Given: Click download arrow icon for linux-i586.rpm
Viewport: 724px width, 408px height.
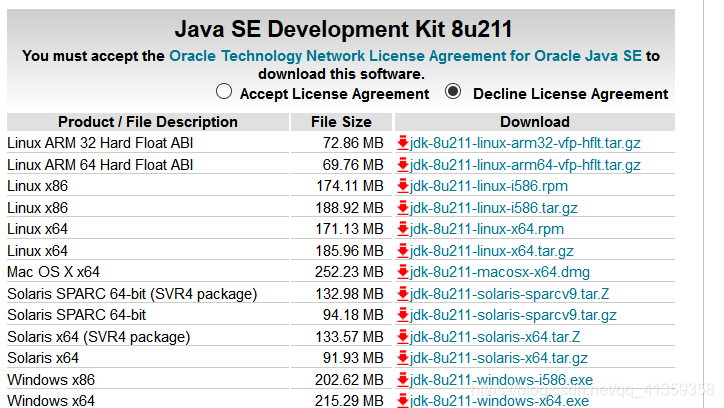Looking at the screenshot, I should 403,186.
